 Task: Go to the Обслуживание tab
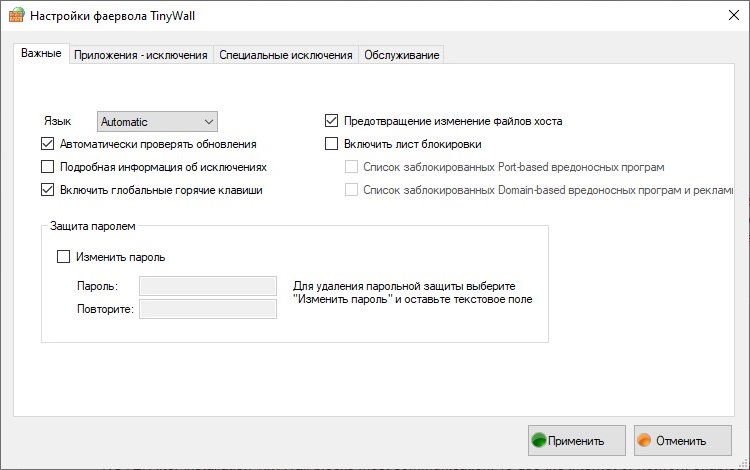pos(401,55)
